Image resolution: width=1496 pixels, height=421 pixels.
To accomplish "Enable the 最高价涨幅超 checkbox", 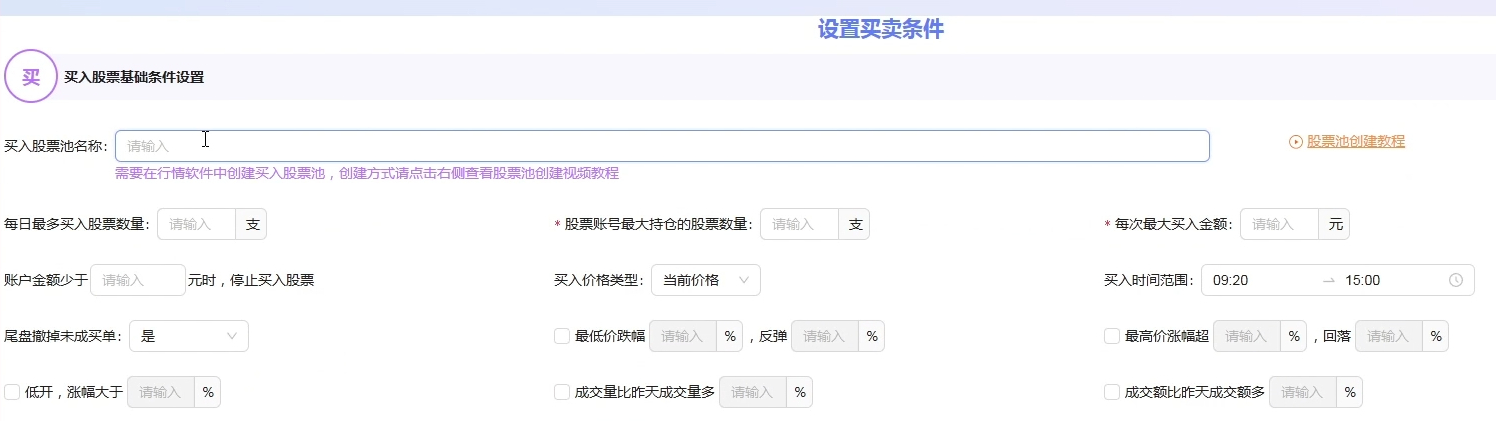I will click(x=1112, y=336).
